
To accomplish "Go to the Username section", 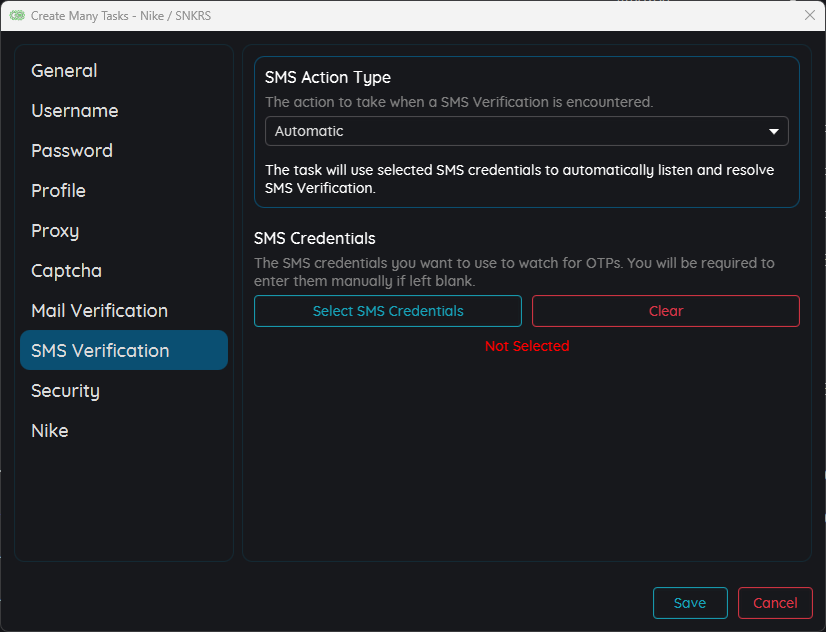I will click(124, 111).
